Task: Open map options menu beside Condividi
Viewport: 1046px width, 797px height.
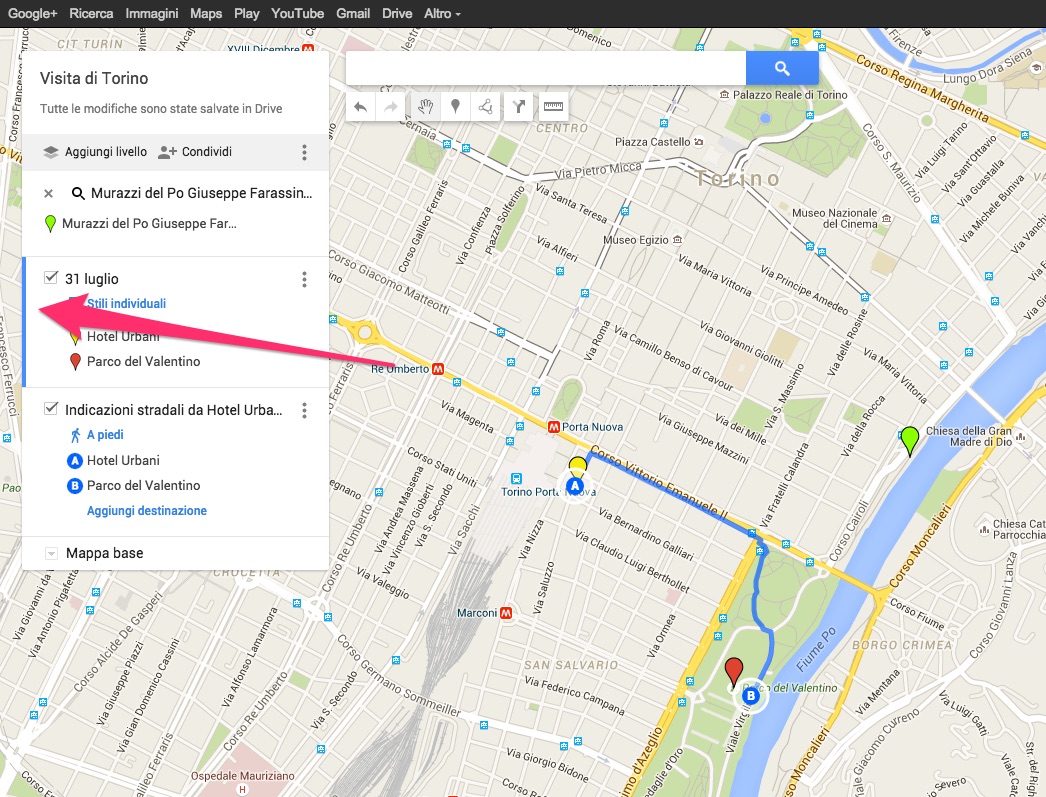Action: [305, 153]
